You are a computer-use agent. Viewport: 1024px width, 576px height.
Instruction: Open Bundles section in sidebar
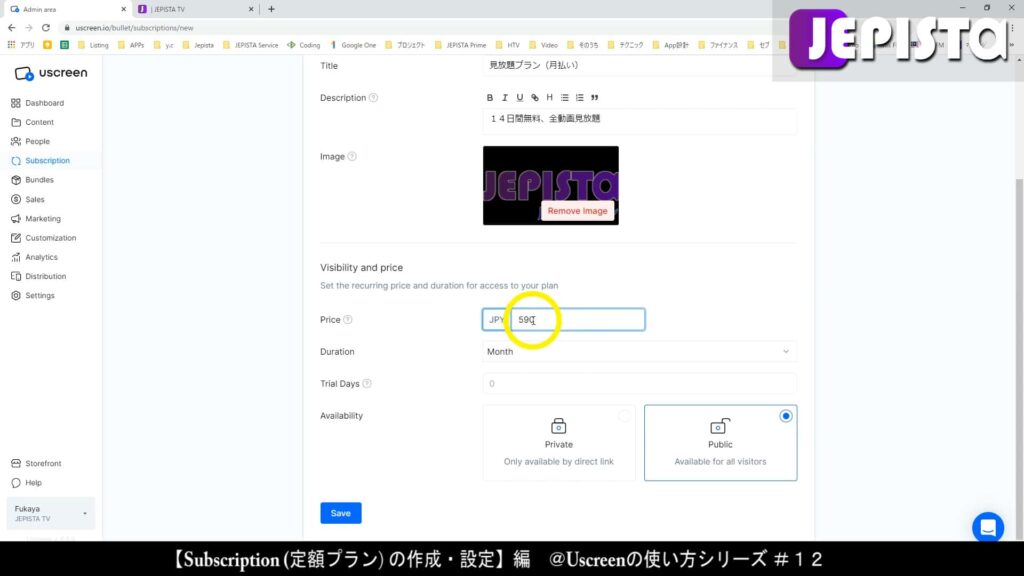(x=33, y=180)
